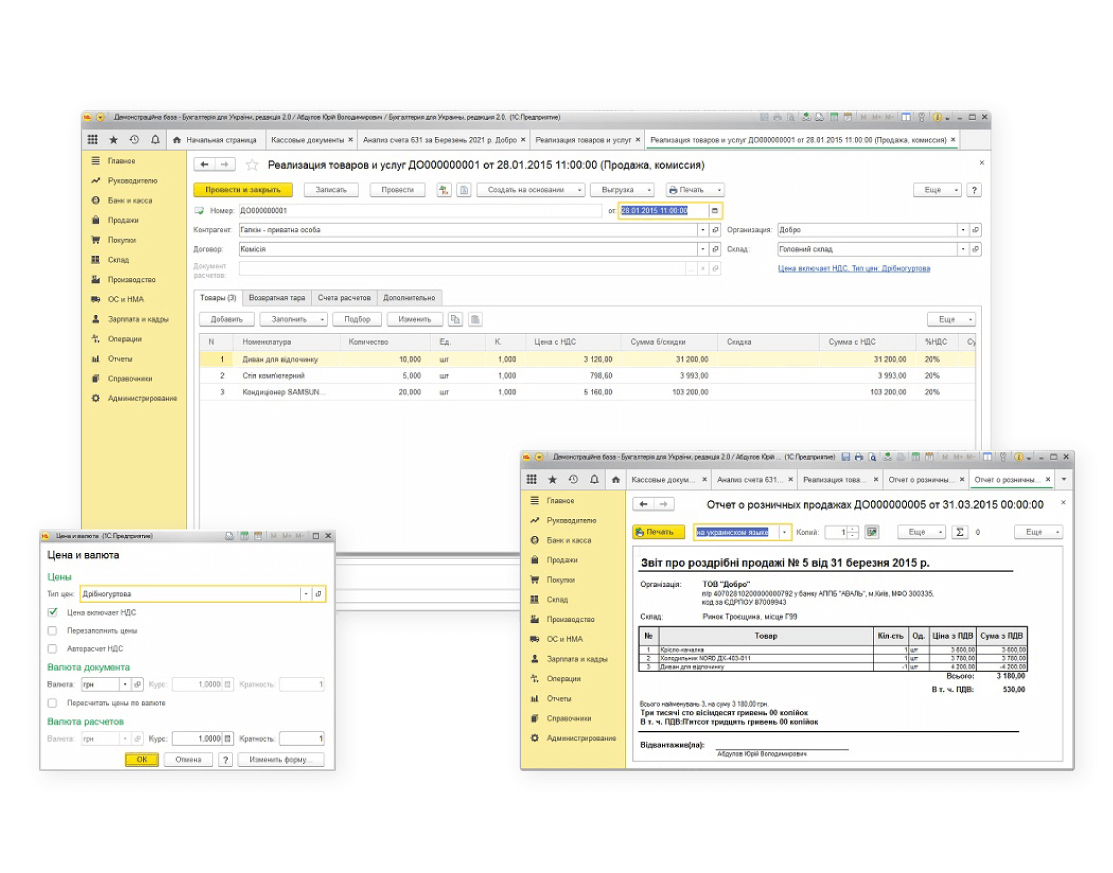
Task: Tick the Авторасчет НДС checkbox
Action: pos(53,649)
